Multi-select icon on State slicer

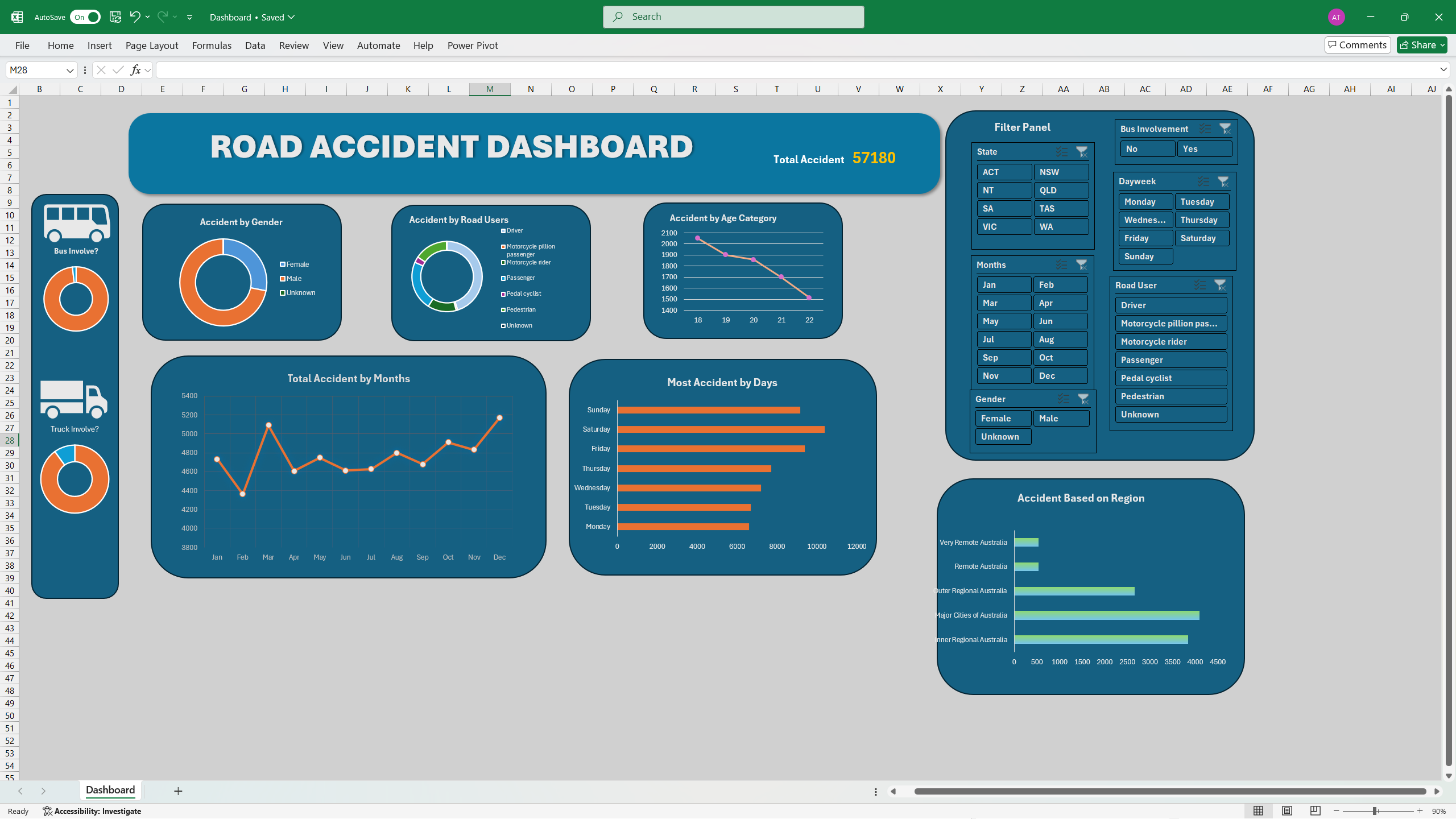(1062, 152)
